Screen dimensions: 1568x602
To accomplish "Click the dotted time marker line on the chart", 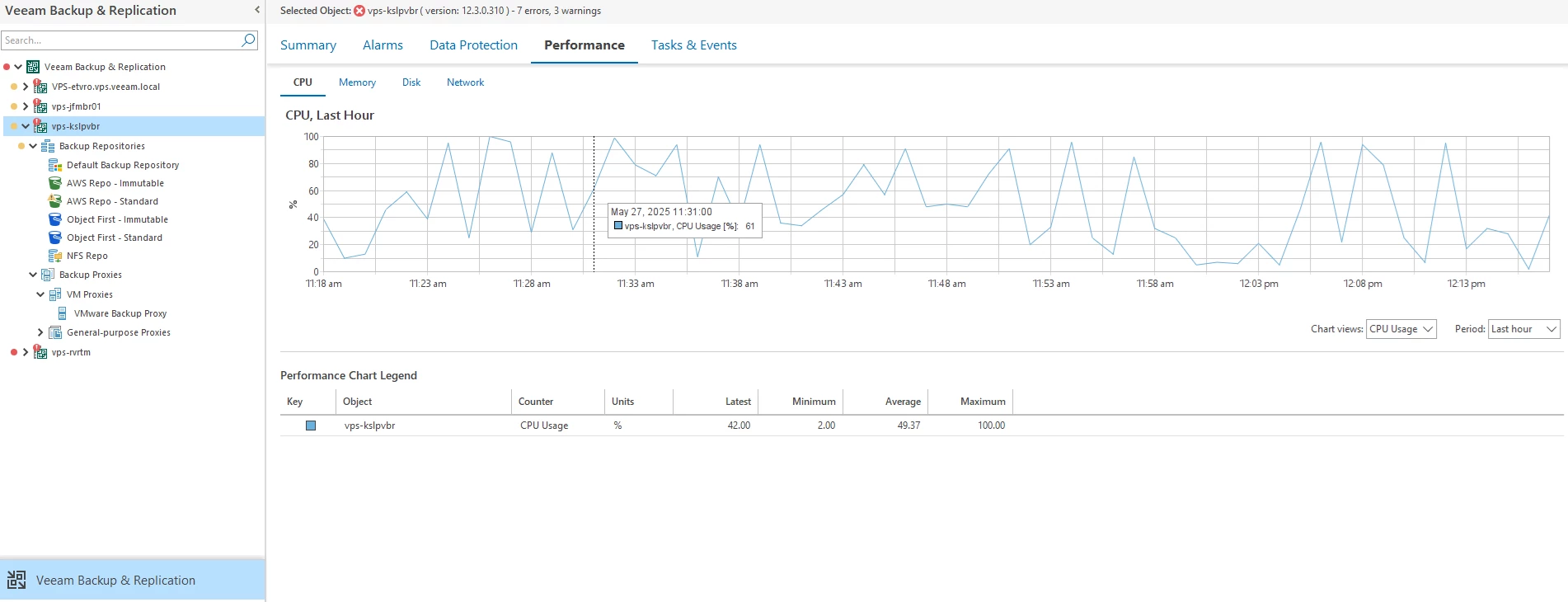I will click(x=594, y=204).
